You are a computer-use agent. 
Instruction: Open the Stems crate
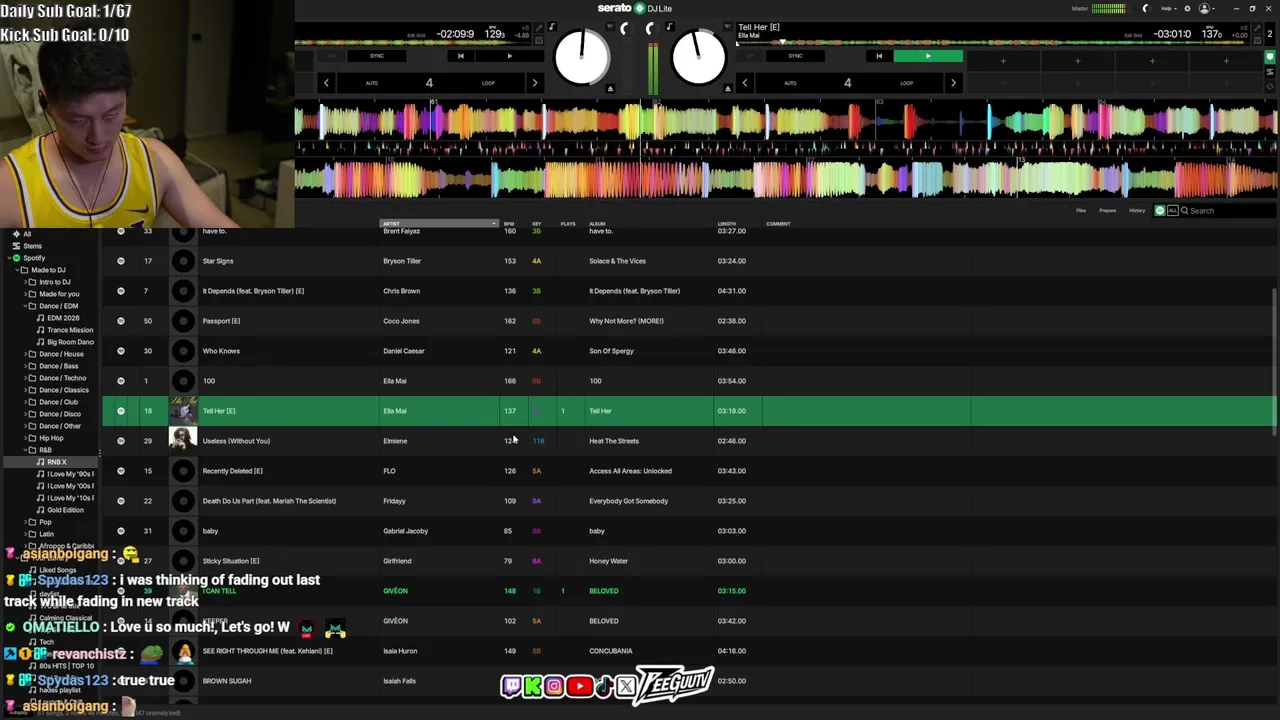click(27, 246)
